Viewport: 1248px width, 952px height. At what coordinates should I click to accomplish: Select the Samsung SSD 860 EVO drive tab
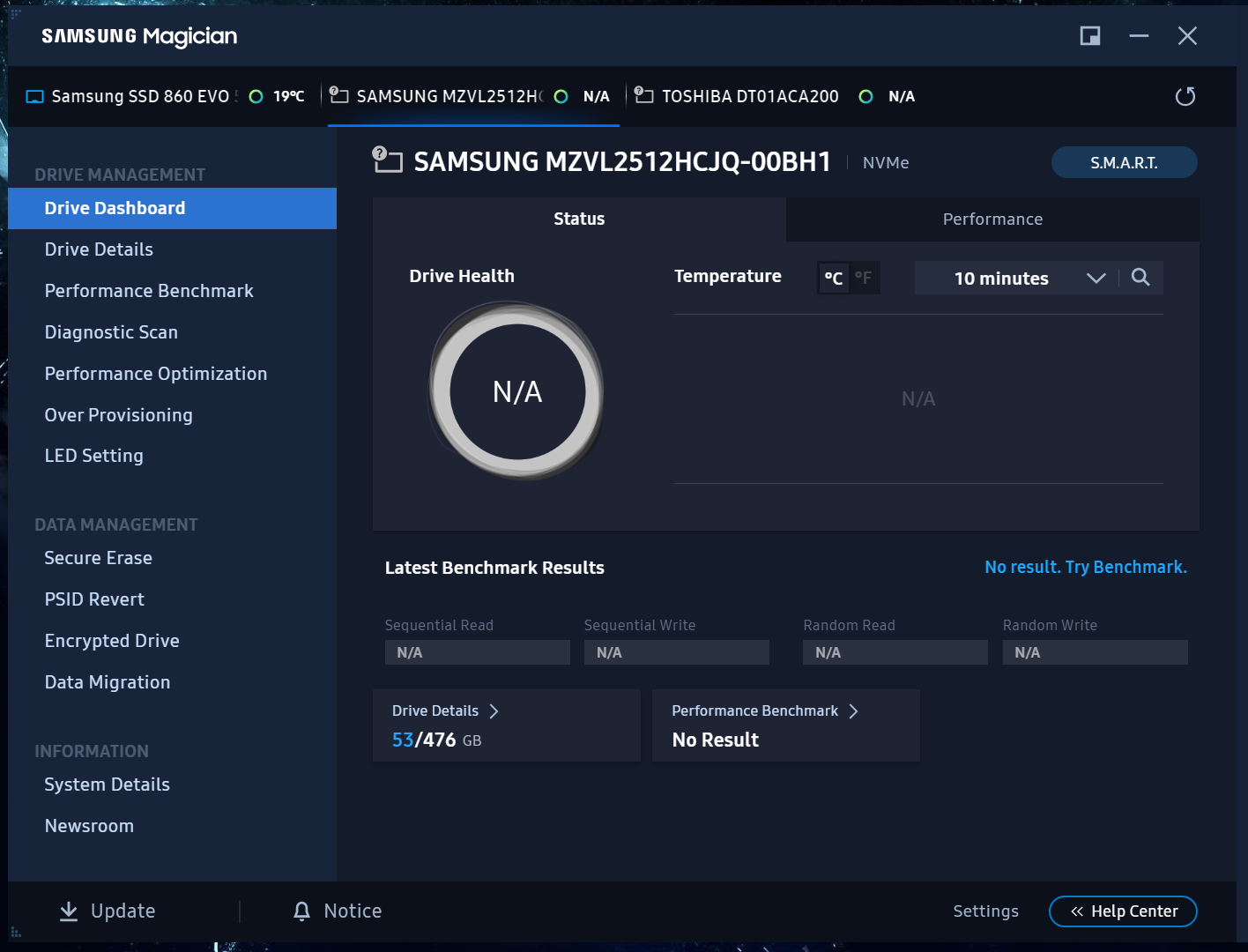pos(166,96)
